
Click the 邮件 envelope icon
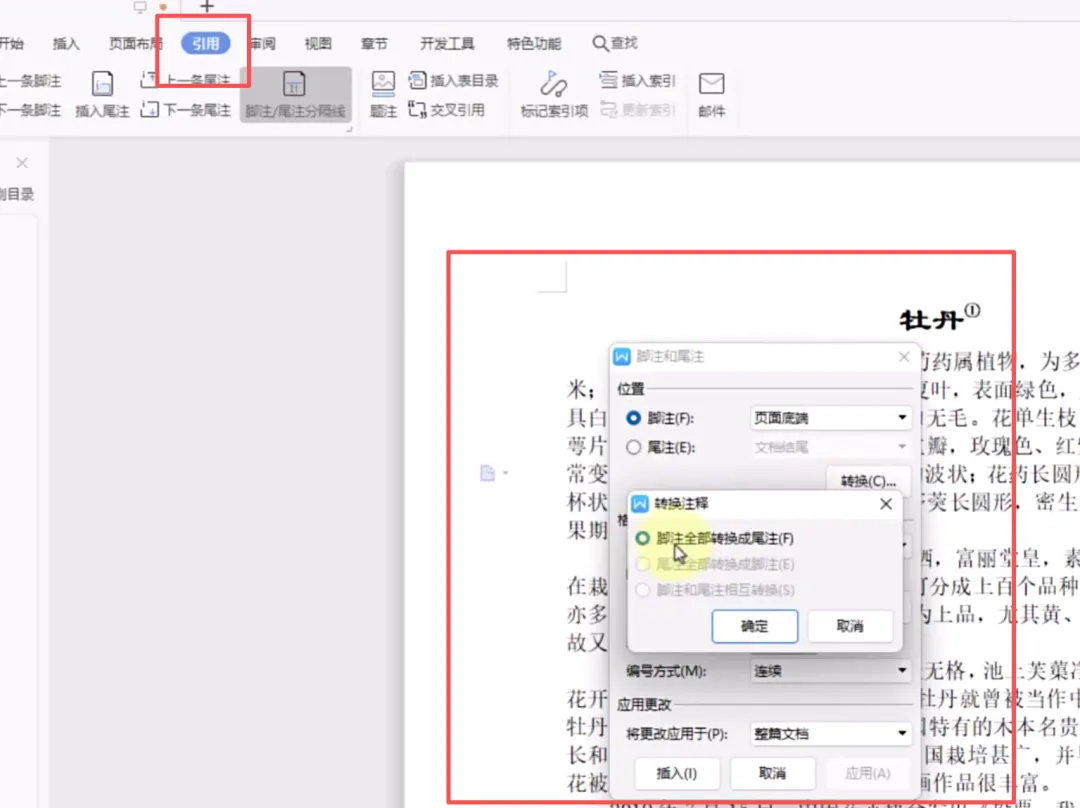point(711,83)
